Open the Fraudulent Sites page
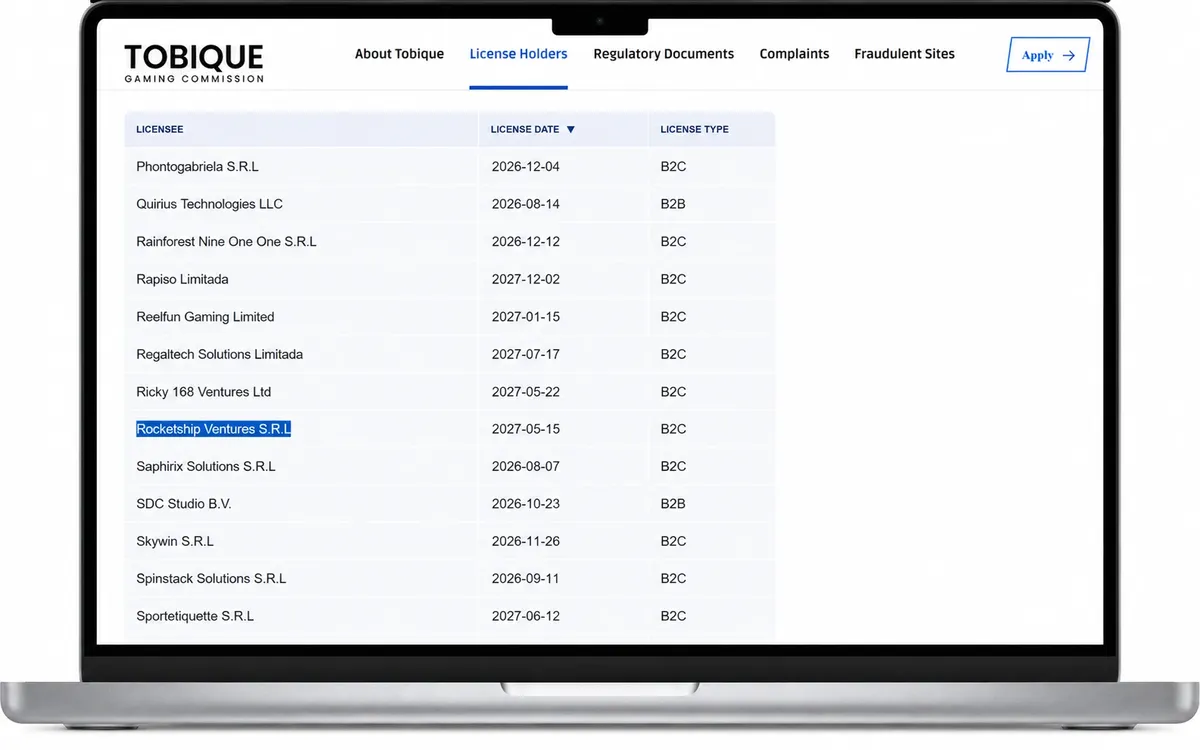 click(x=904, y=54)
